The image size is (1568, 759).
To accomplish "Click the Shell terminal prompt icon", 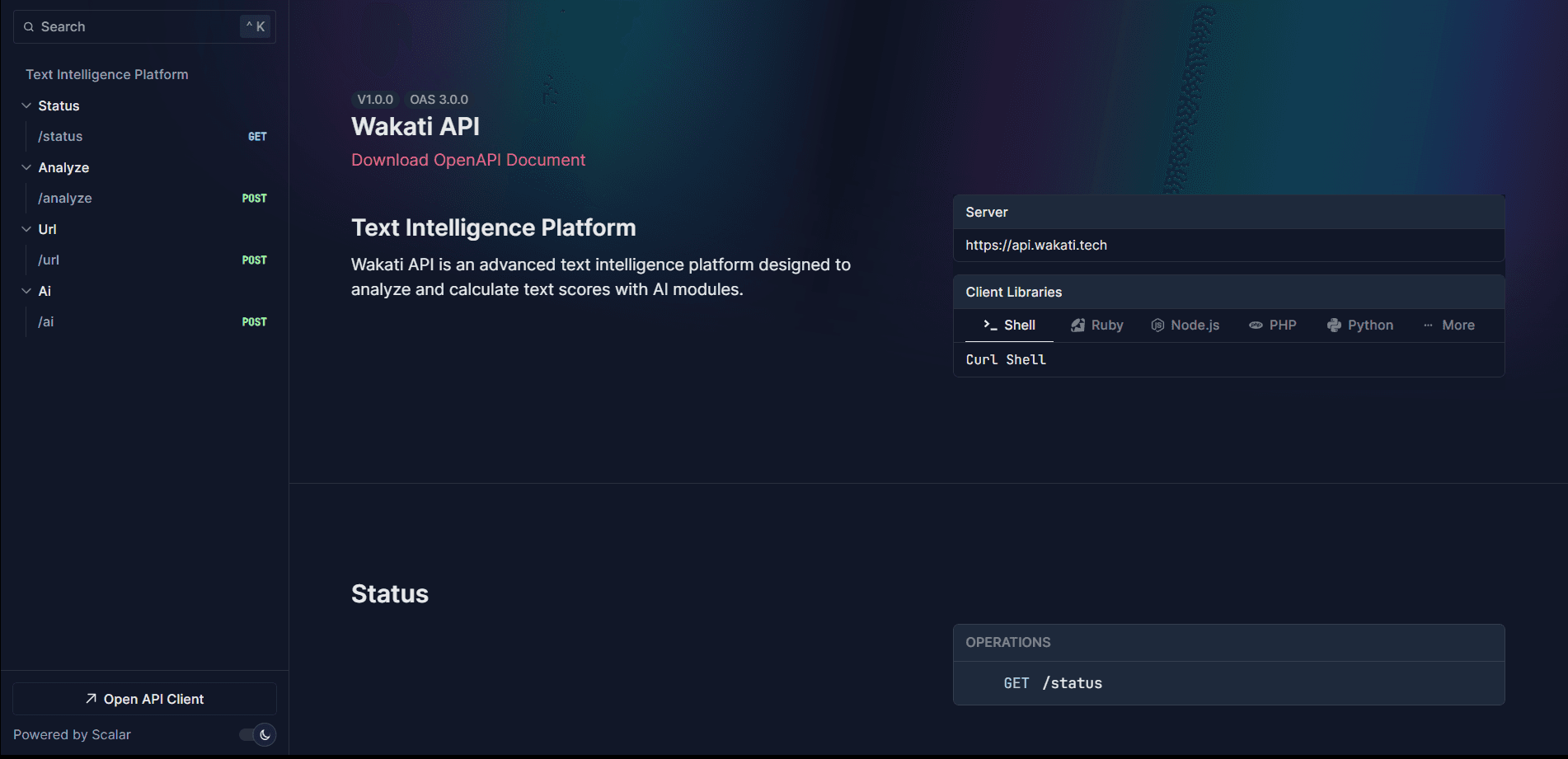I will point(990,325).
